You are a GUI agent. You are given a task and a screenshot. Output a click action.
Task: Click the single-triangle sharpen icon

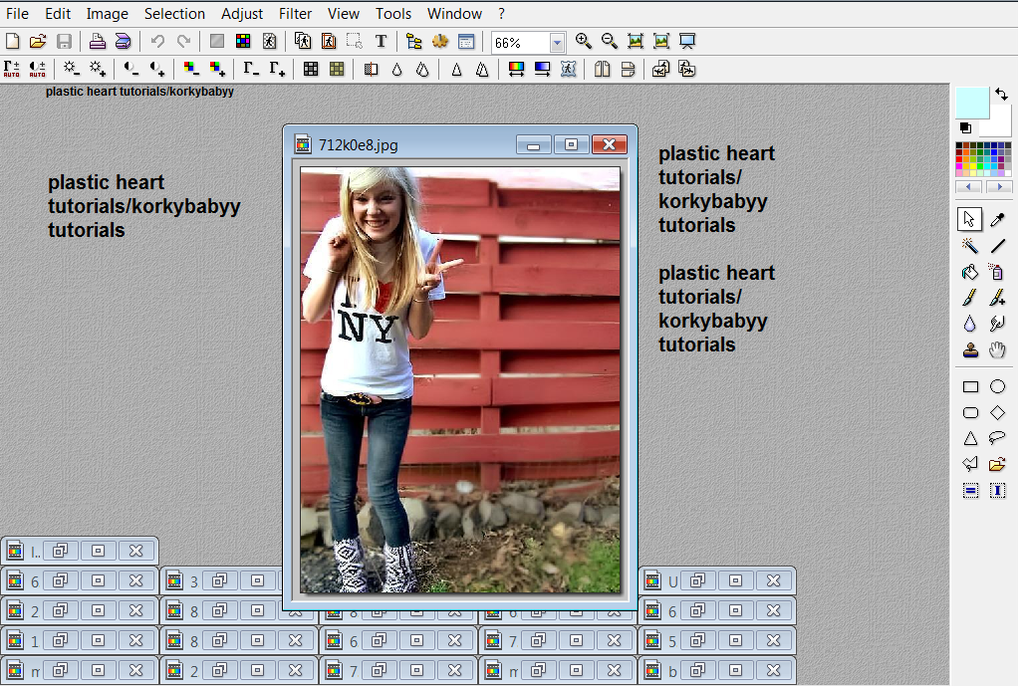tap(456, 69)
